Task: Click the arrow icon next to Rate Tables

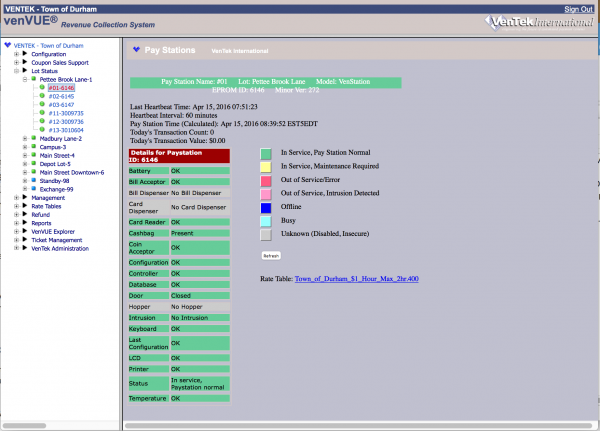Action: pyautogui.click(x=25, y=206)
